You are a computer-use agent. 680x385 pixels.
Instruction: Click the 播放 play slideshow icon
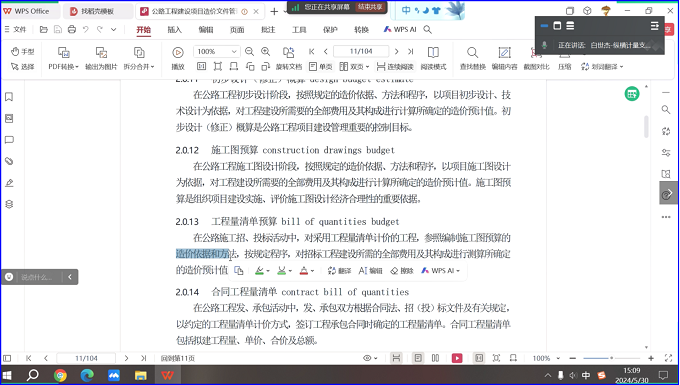point(178,58)
